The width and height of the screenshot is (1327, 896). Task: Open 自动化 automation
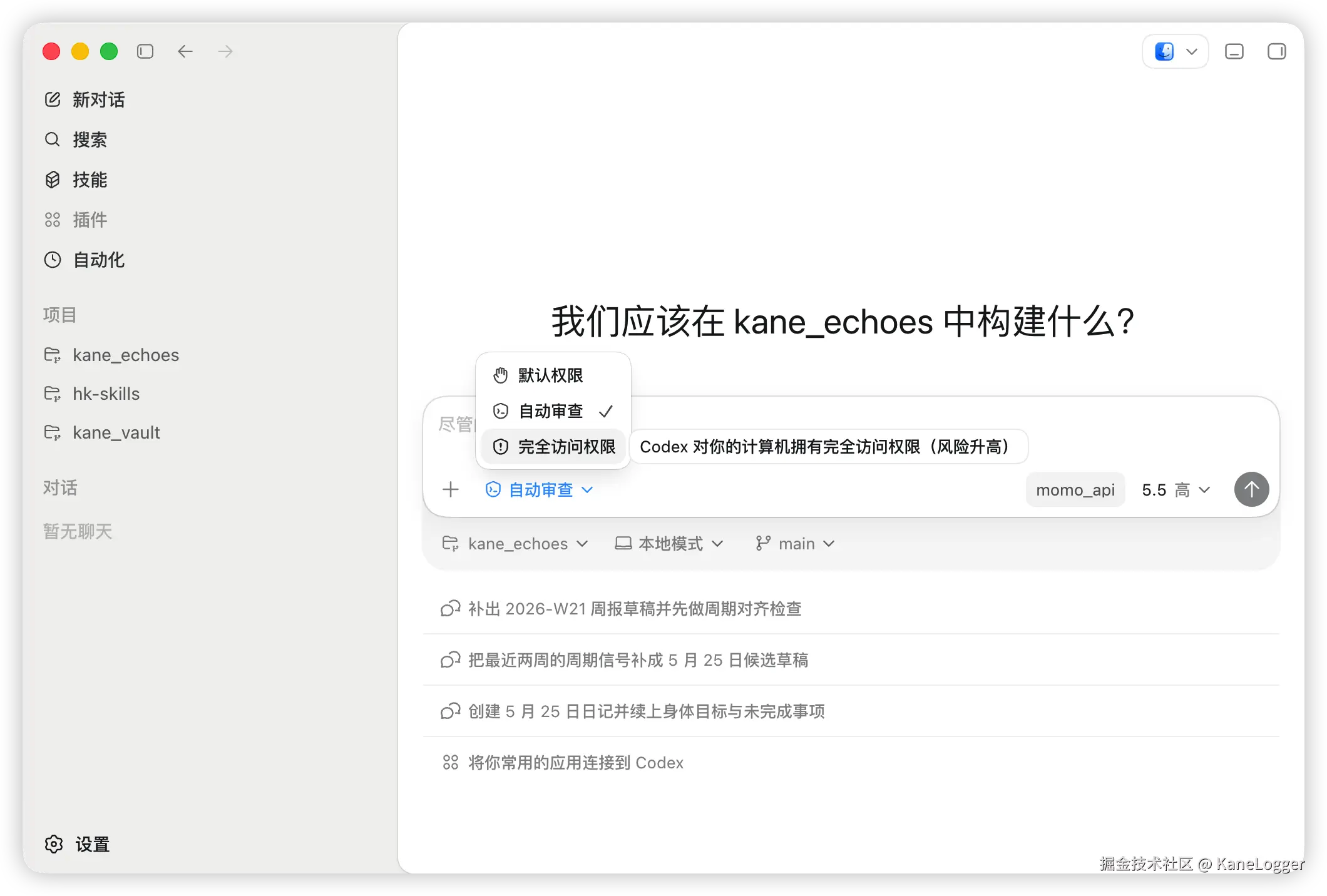(85, 260)
